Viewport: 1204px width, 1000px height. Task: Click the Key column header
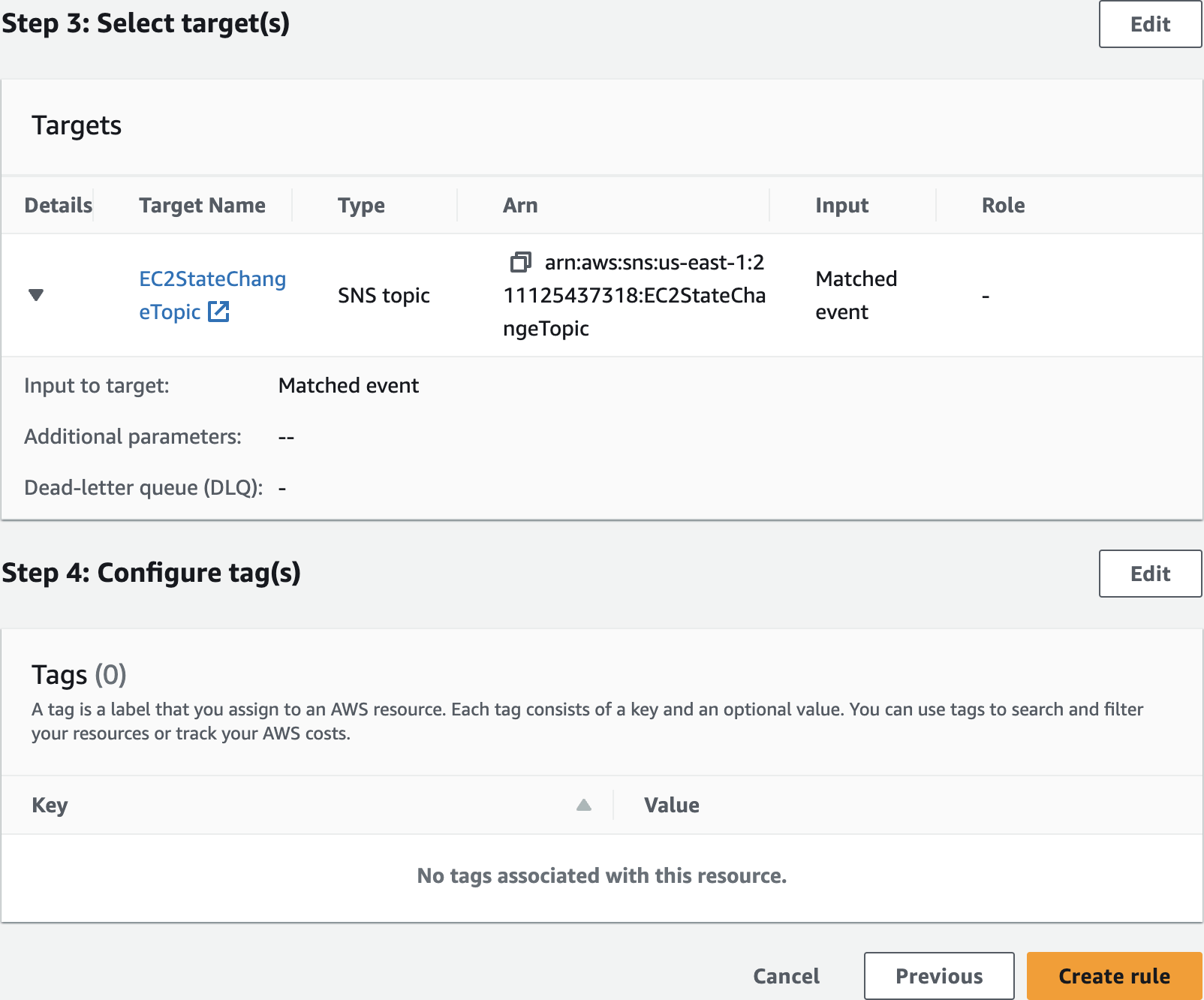[50, 805]
